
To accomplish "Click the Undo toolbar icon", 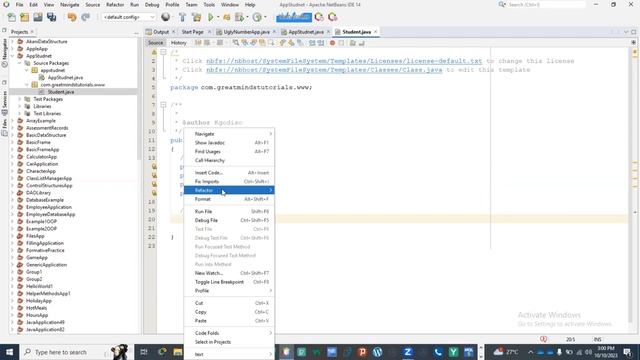I will 72,17.
